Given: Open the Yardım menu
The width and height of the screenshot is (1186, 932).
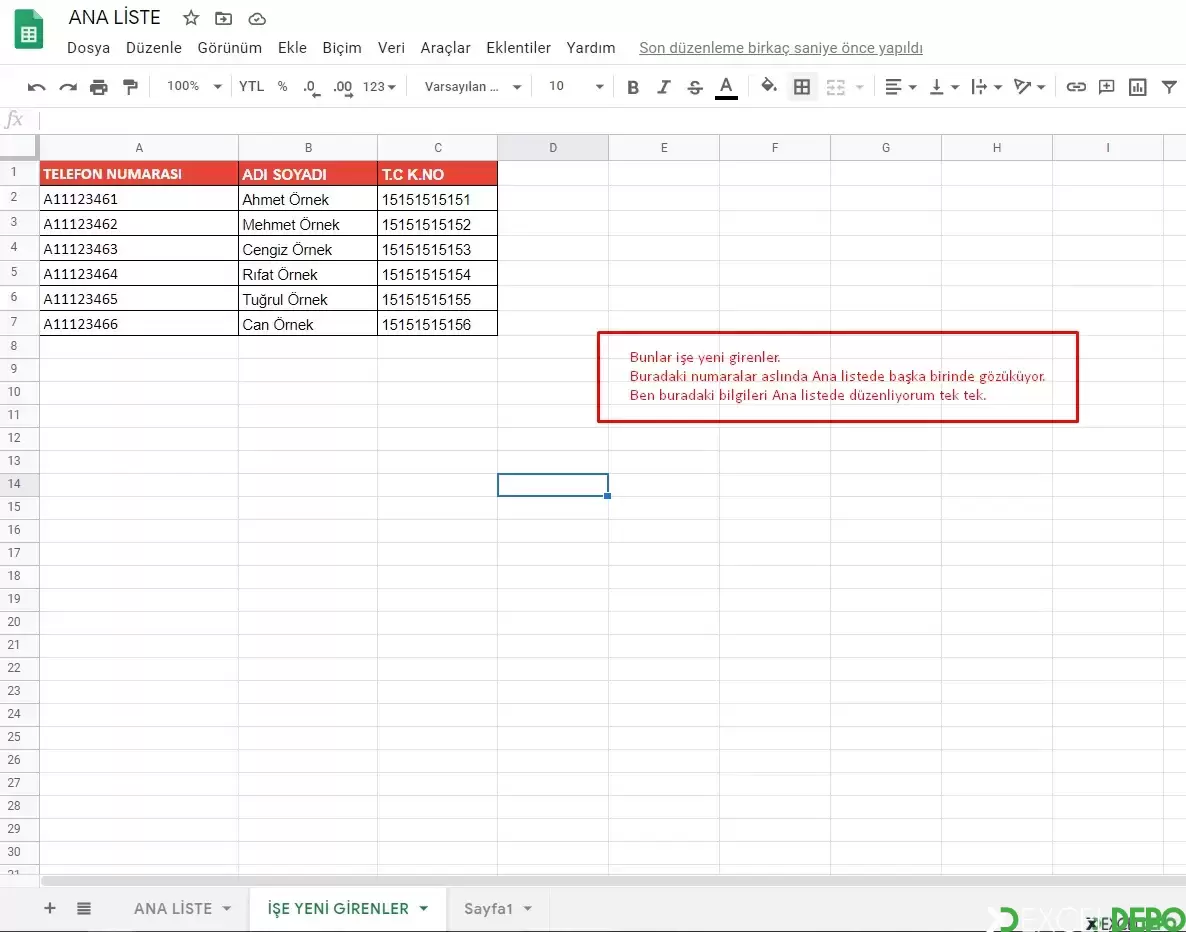Looking at the screenshot, I should click(x=591, y=48).
